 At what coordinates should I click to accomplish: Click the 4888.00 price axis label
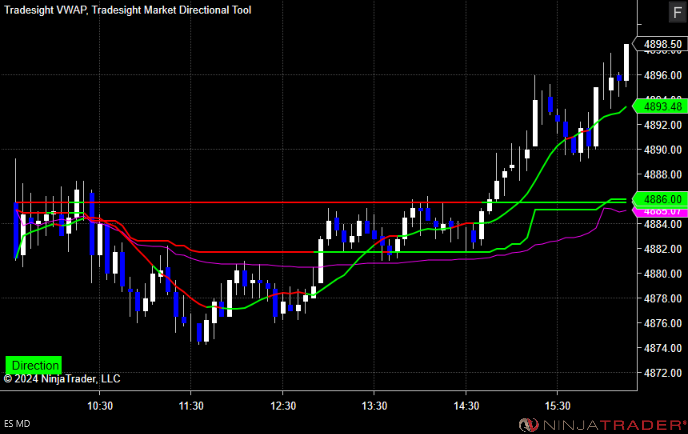coord(663,175)
